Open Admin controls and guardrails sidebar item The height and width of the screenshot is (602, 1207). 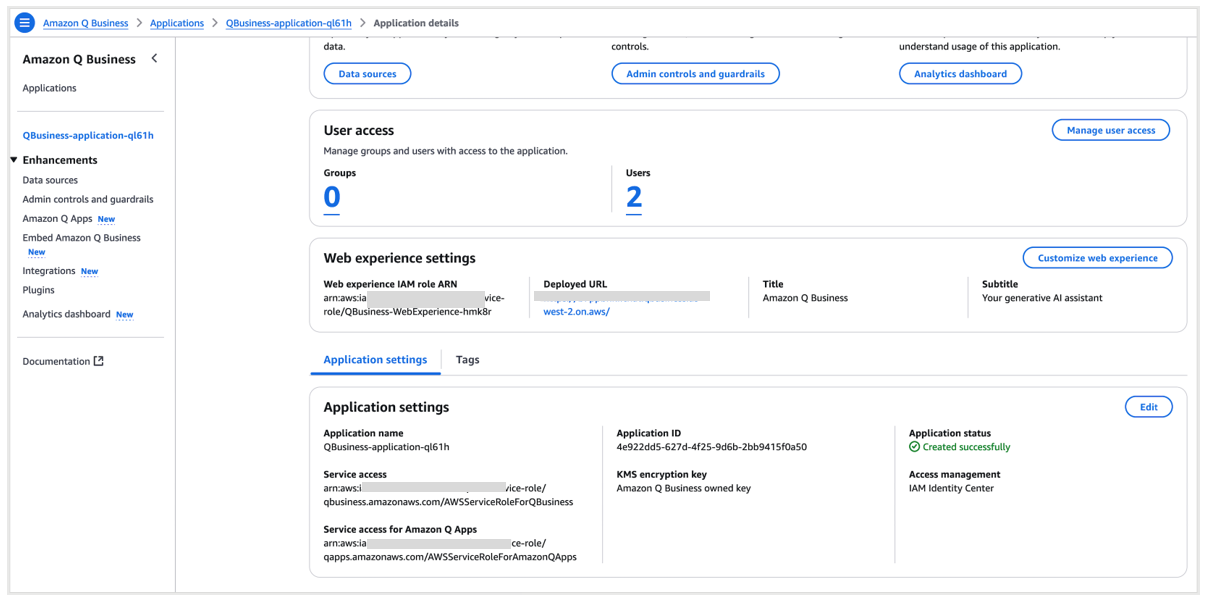pyautogui.click(x=88, y=199)
